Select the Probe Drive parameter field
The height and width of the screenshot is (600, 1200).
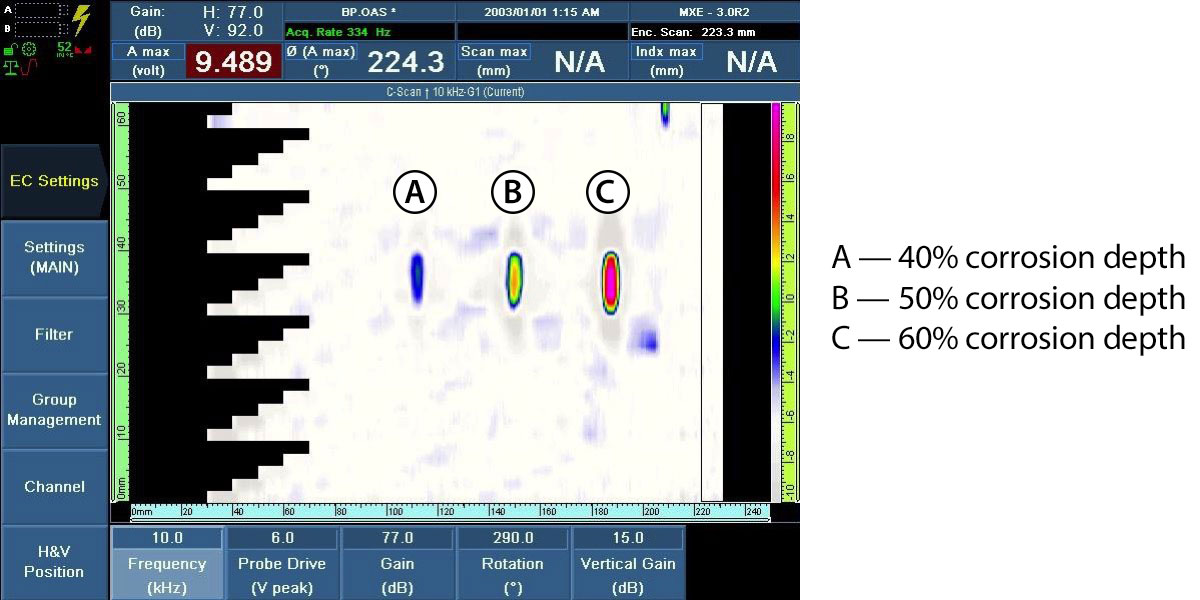[x=282, y=563]
